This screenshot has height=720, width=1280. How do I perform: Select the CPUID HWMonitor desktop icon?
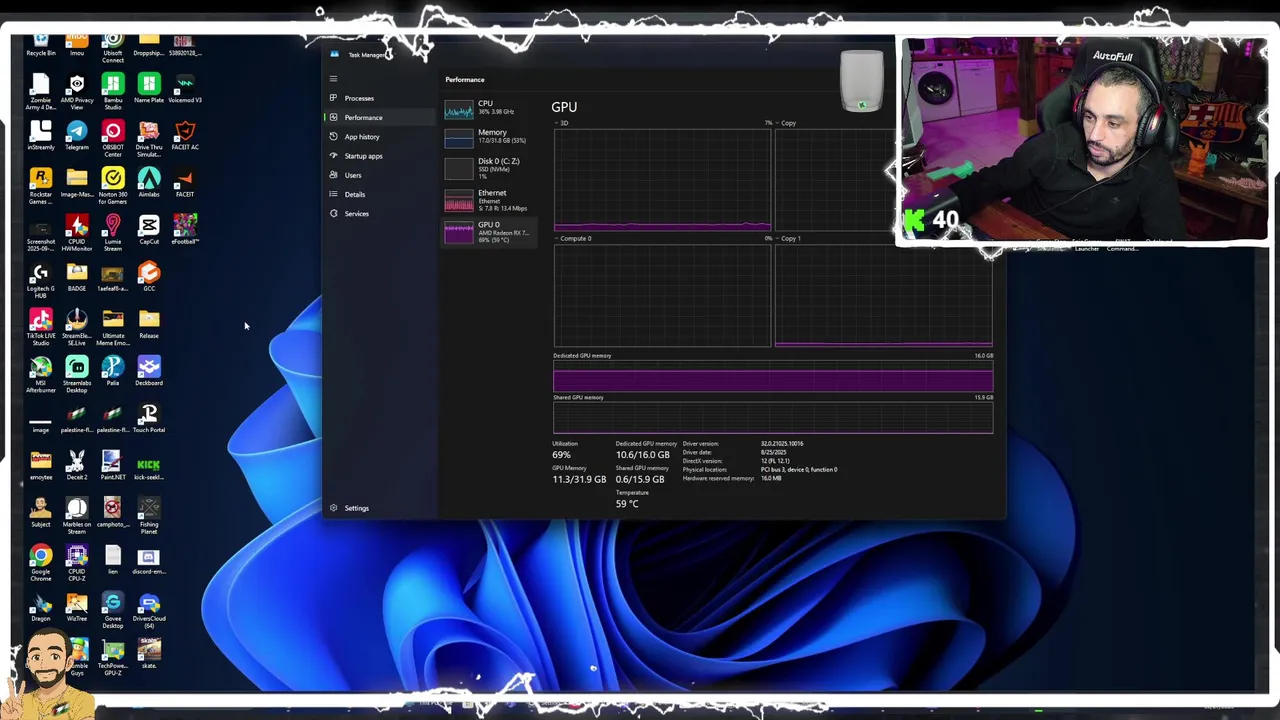[77, 233]
